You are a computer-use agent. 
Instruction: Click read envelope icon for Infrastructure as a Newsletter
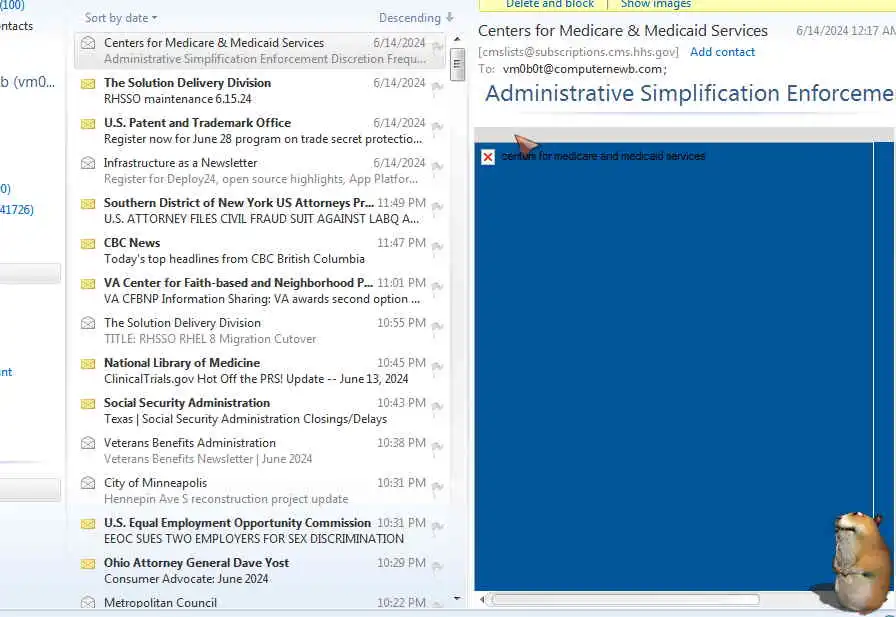pos(88,163)
